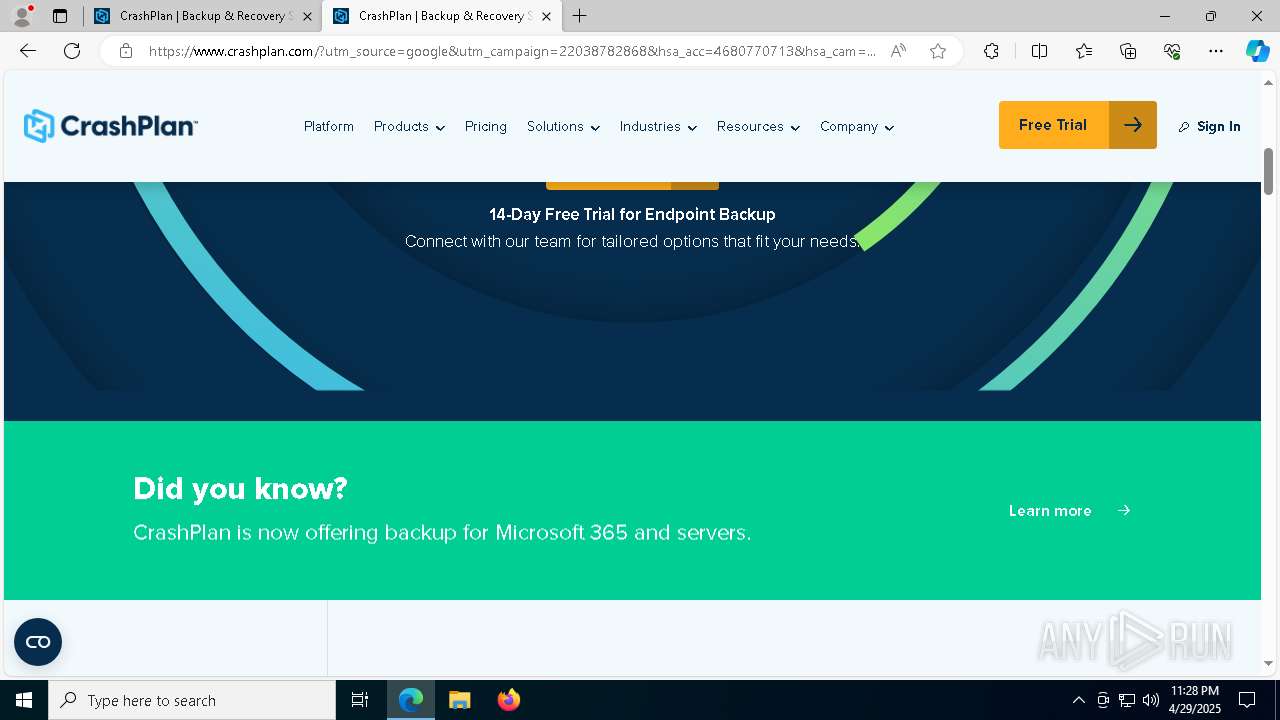Expand the Resources dropdown
Screen dimensions: 1280x720
(x=758, y=127)
